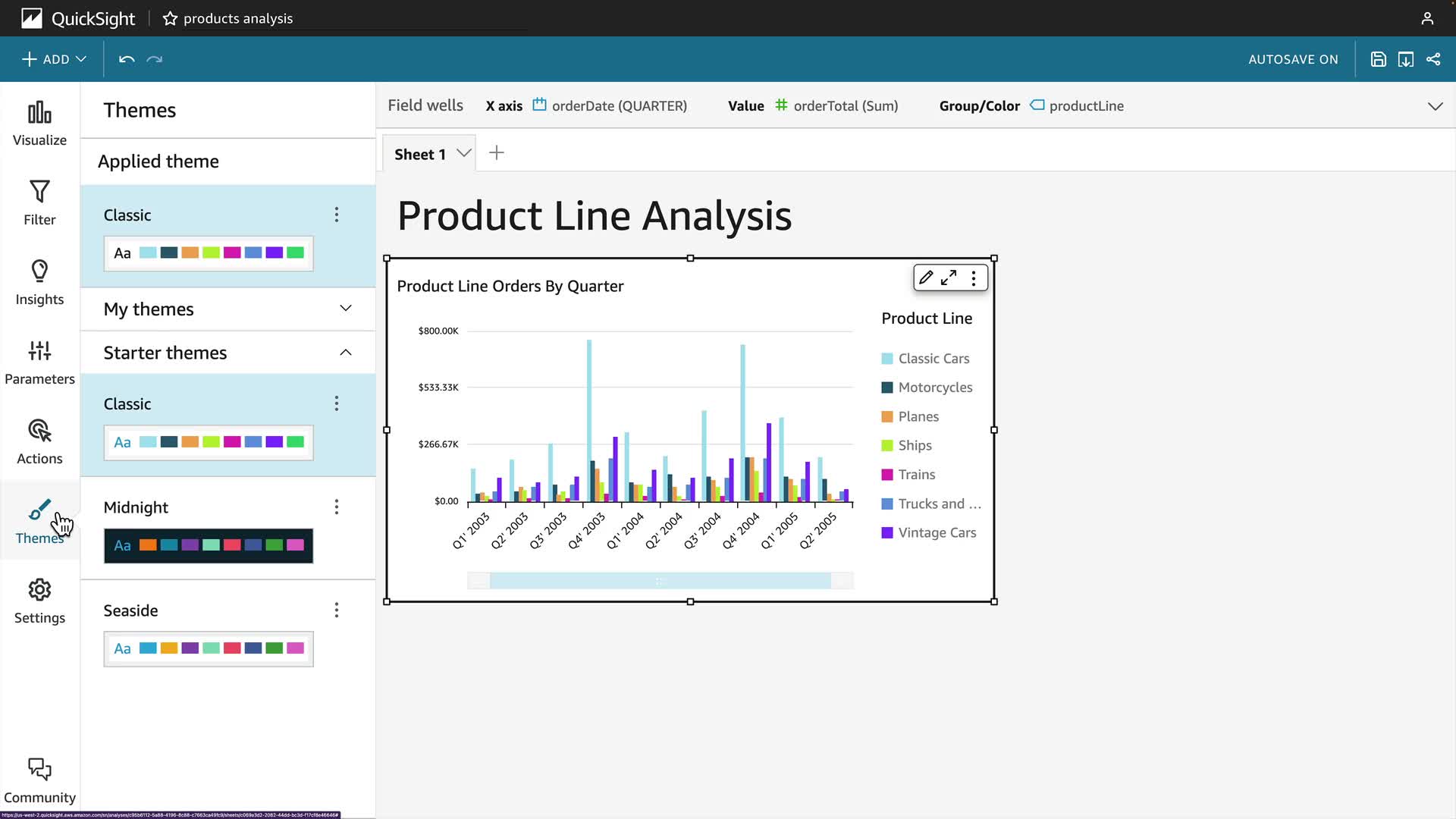The image size is (1456, 819).
Task: Toggle Motorcycles legend item
Action: (x=934, y=388)
